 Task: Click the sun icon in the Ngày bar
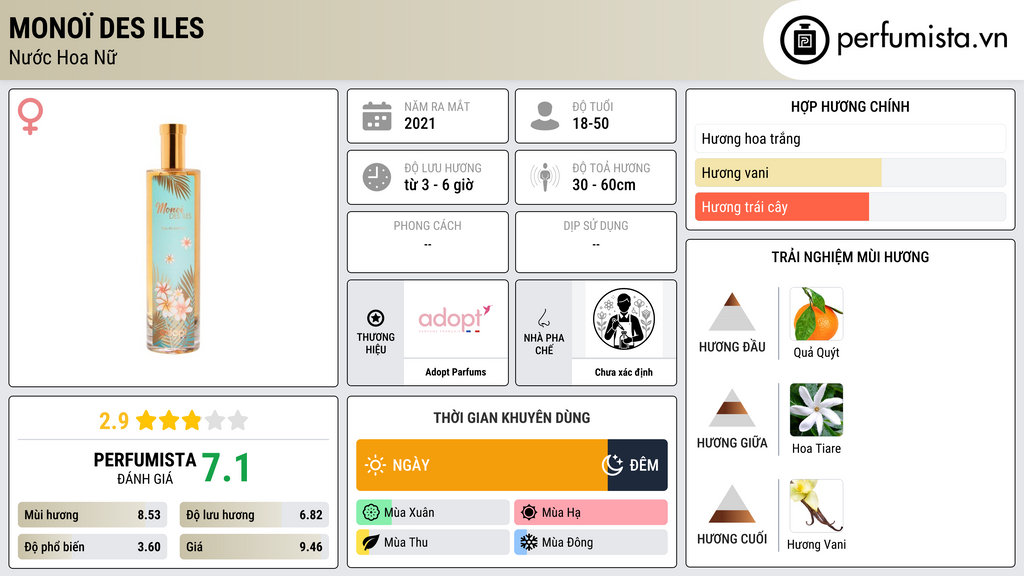[376, 465]
